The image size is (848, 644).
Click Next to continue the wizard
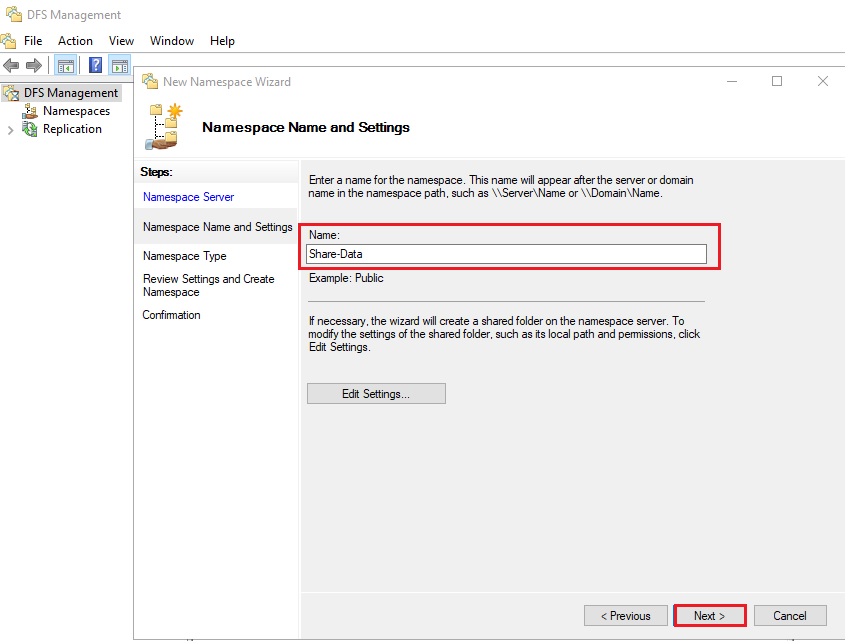click(x=709, y=616)
